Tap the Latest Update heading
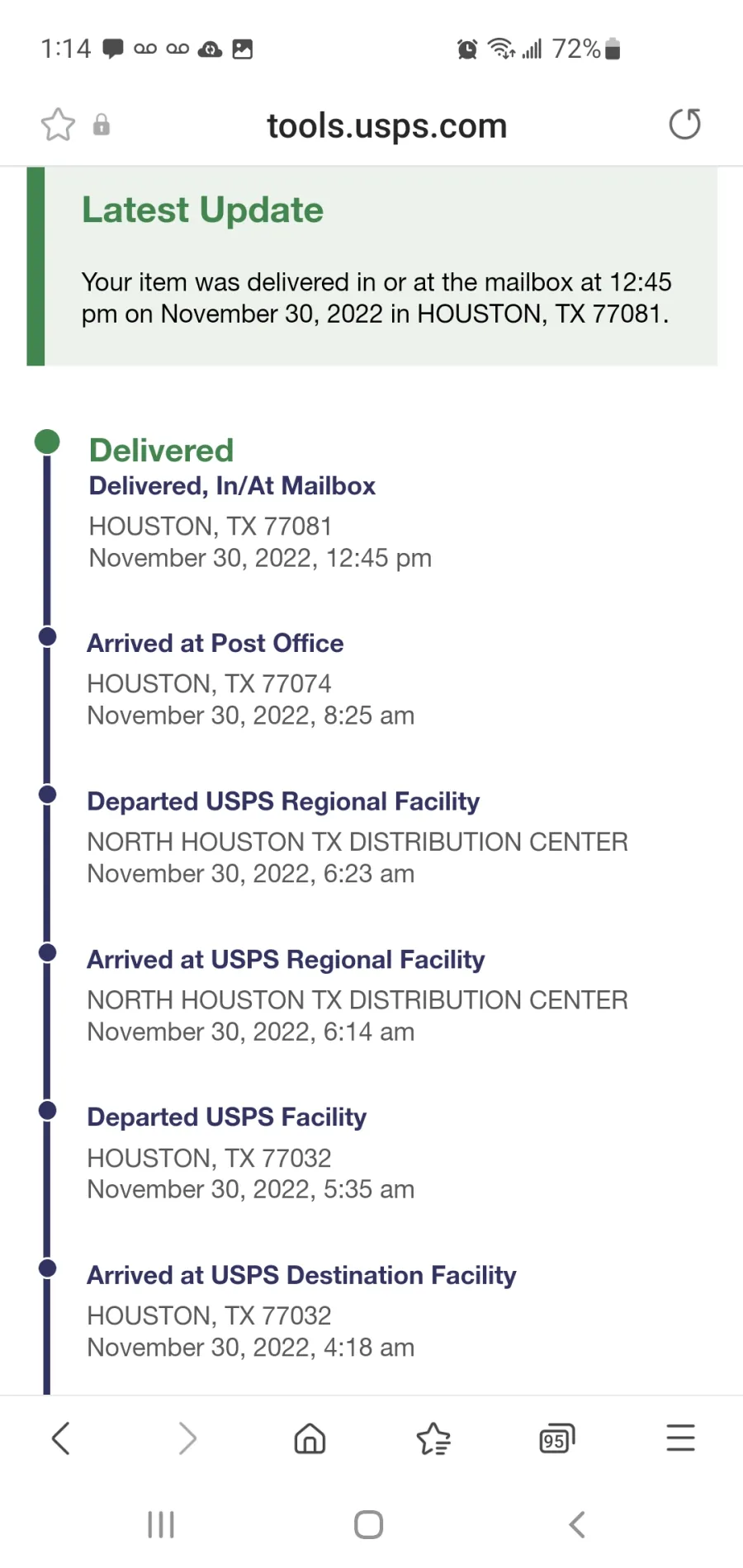This screenshot has width=743, height=1568. click(x=202, y=210)
